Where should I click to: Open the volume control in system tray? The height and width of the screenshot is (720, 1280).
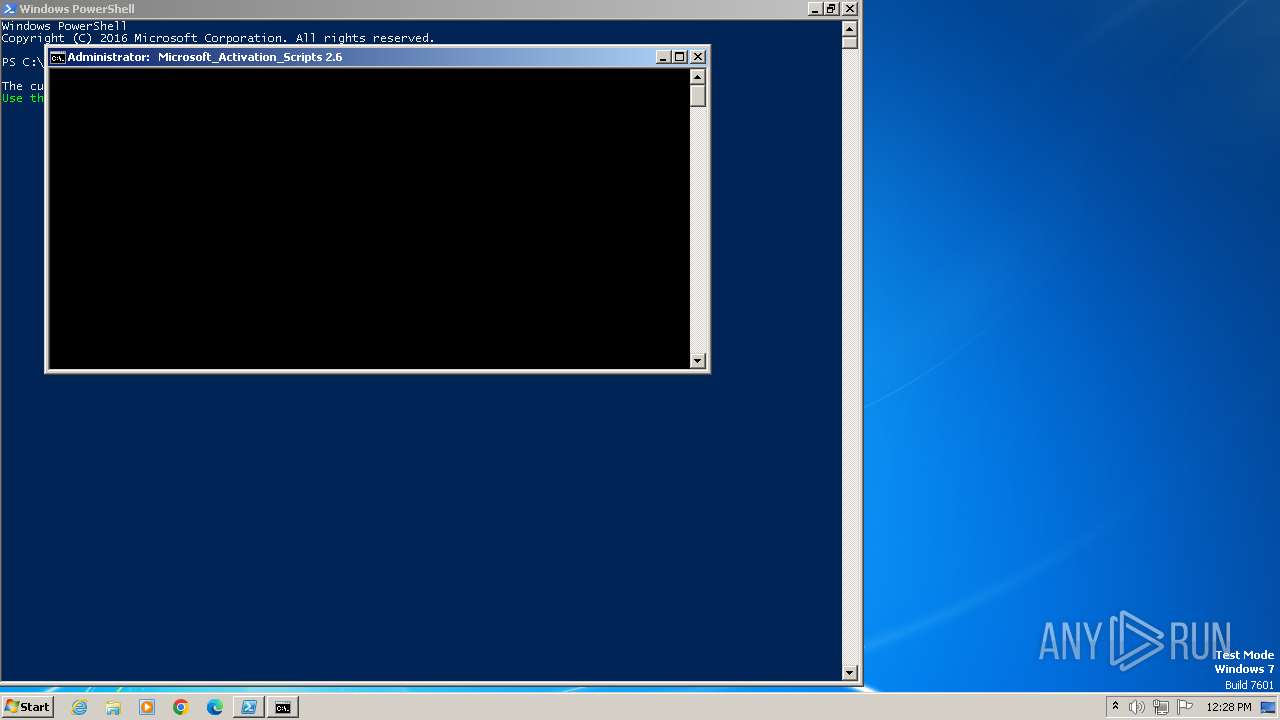tap(1137, 707)
